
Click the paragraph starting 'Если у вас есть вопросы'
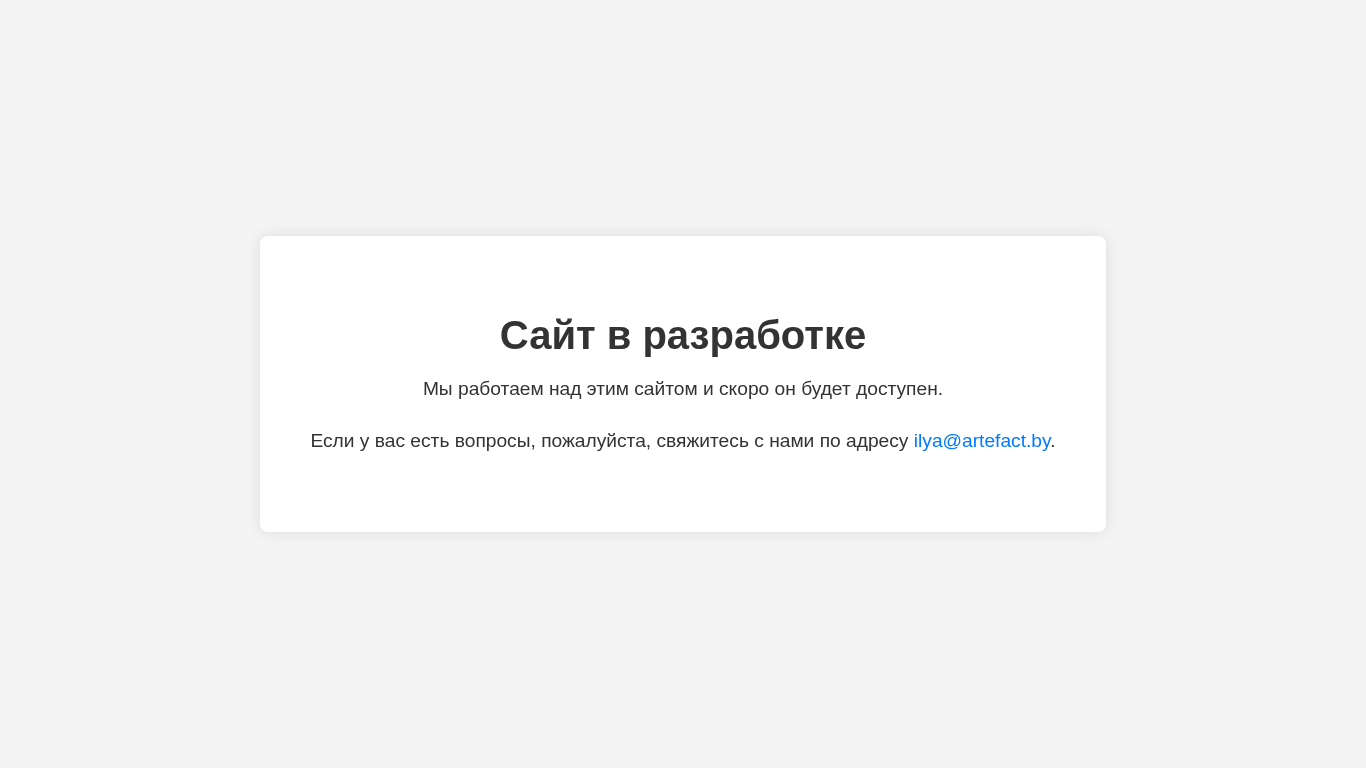click(x=683, y=441)
